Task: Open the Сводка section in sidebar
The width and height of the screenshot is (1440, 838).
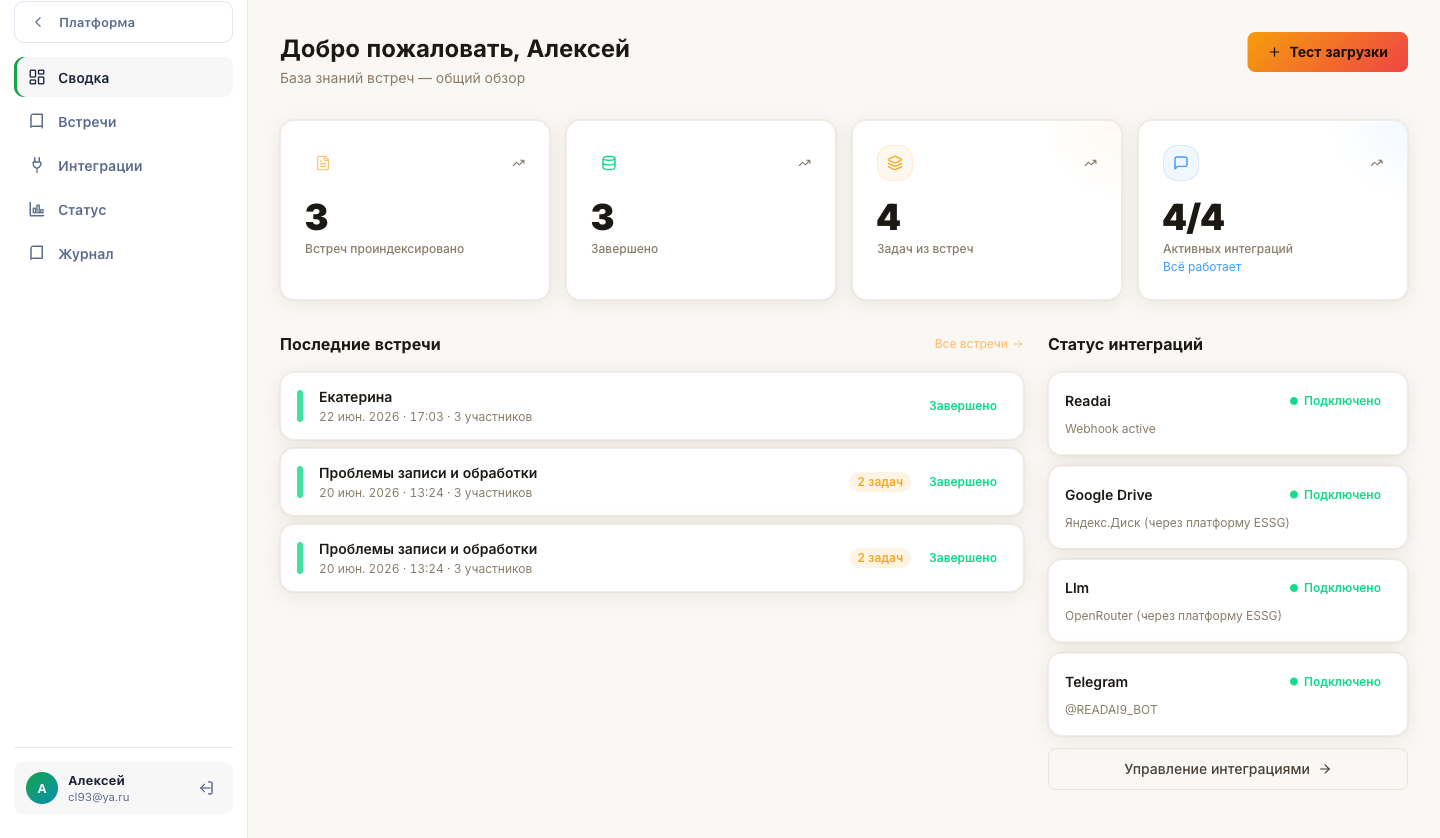Action: [123, 77]
